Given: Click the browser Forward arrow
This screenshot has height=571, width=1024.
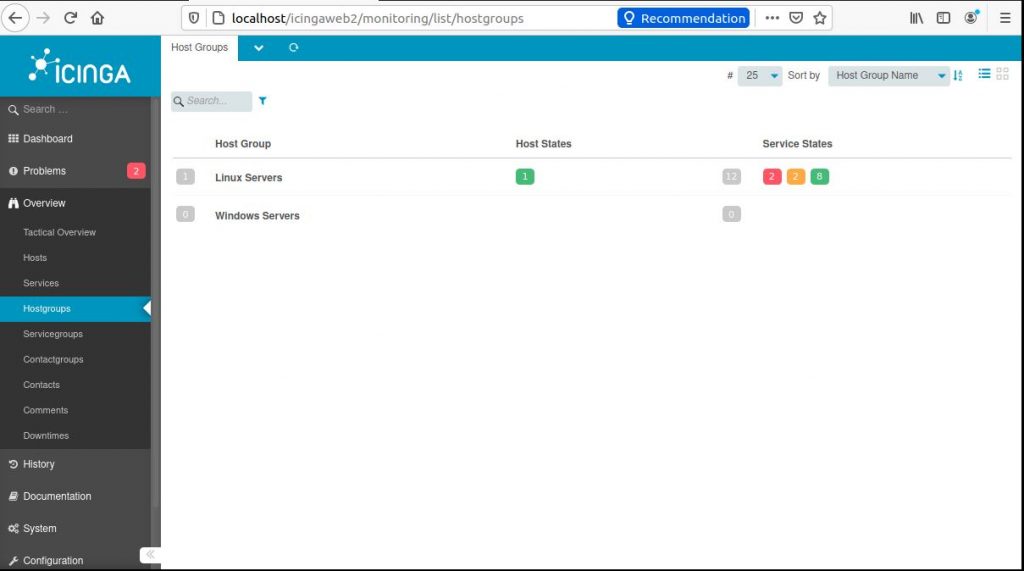Looking at the screenshot, I should click(x=43, y=18).
